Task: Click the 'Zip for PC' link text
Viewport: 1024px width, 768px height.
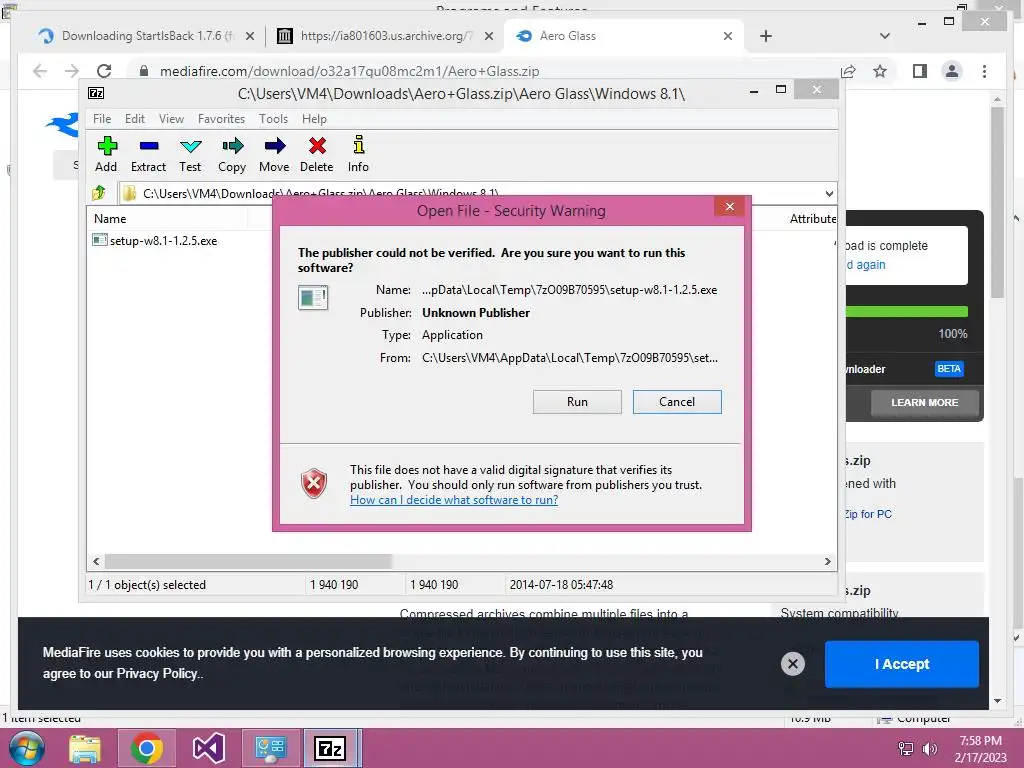Action: point(868,514)
